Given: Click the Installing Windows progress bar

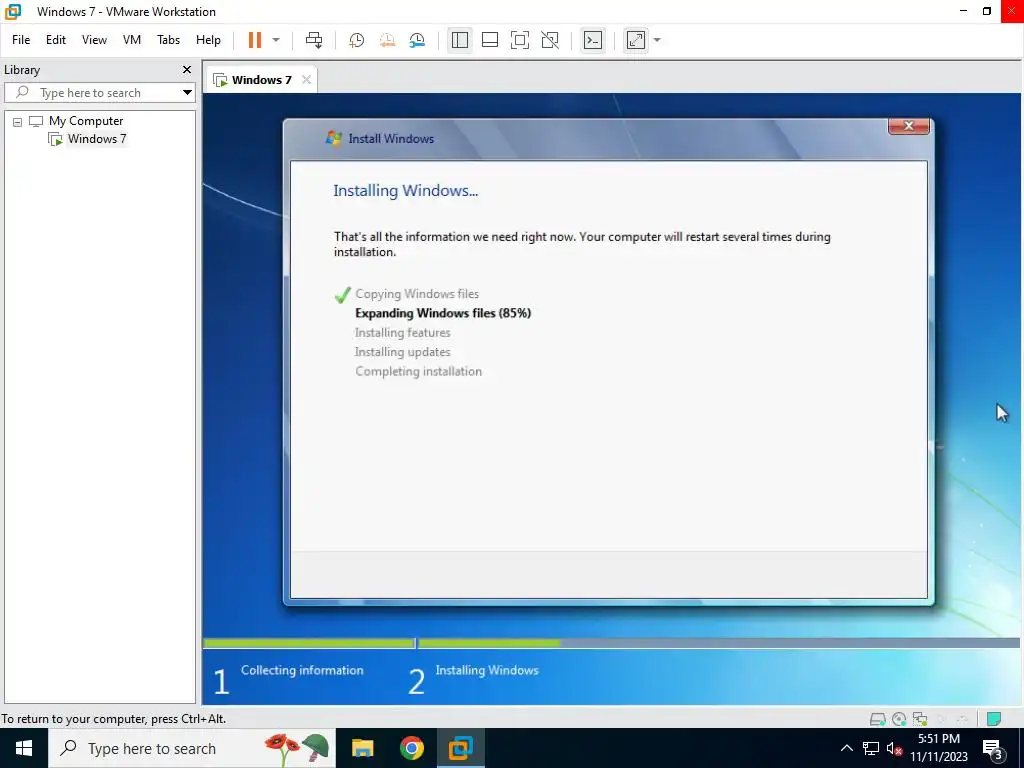Looking at the screenshot, I should pos(718,643).
